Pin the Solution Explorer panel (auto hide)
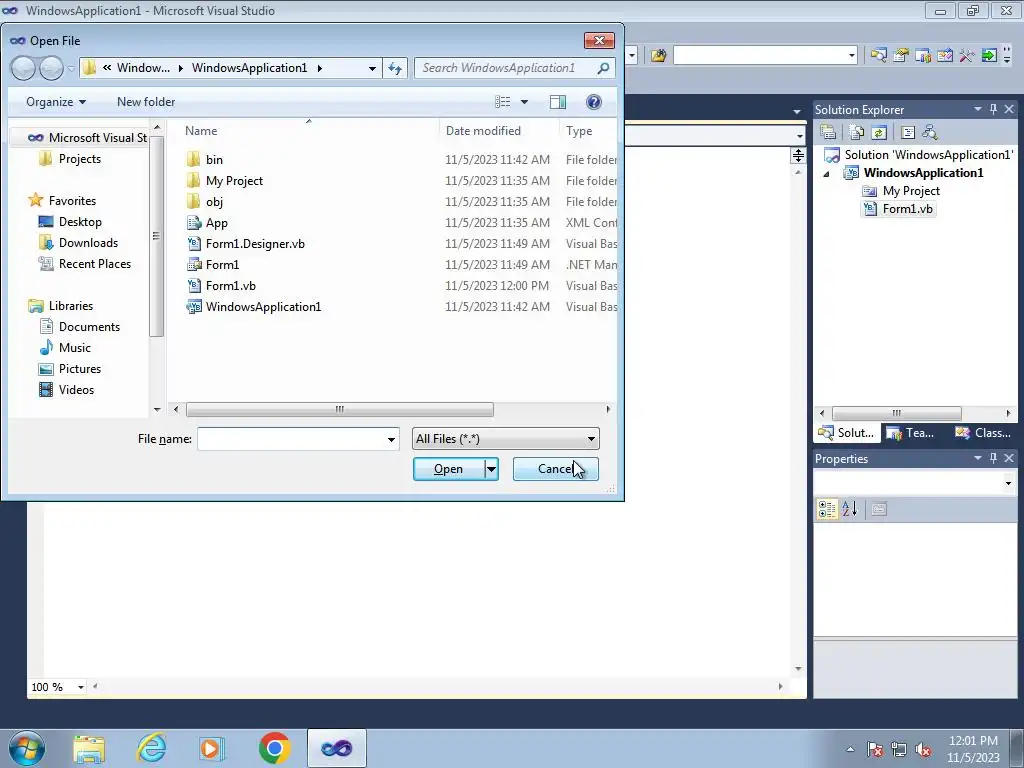The height and width of the screenshot is (768, 1024). point(993,109)
